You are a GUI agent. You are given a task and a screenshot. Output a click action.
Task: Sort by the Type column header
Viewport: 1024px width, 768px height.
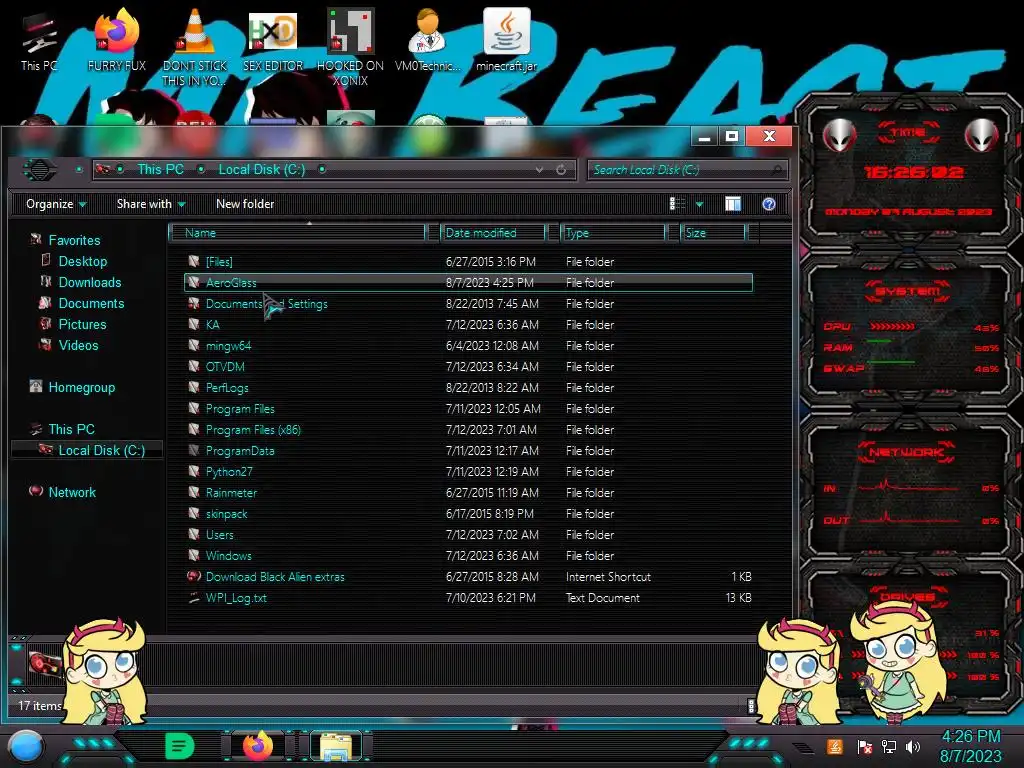click(613, 233)
